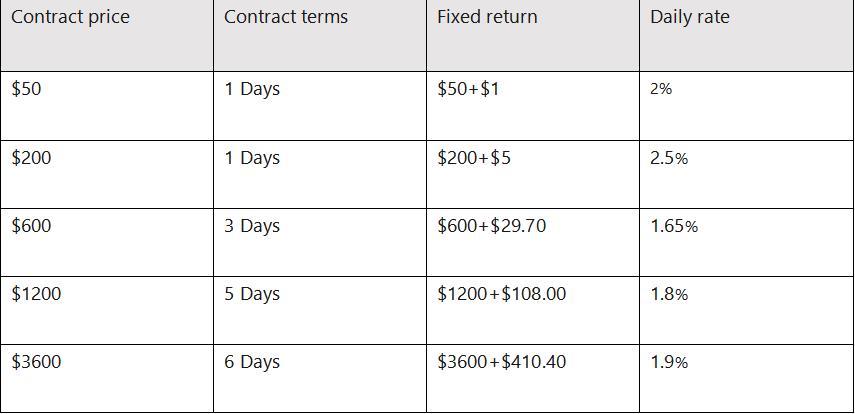Click the Contract price column header
The image size is (855, 414).
point(70,17)
